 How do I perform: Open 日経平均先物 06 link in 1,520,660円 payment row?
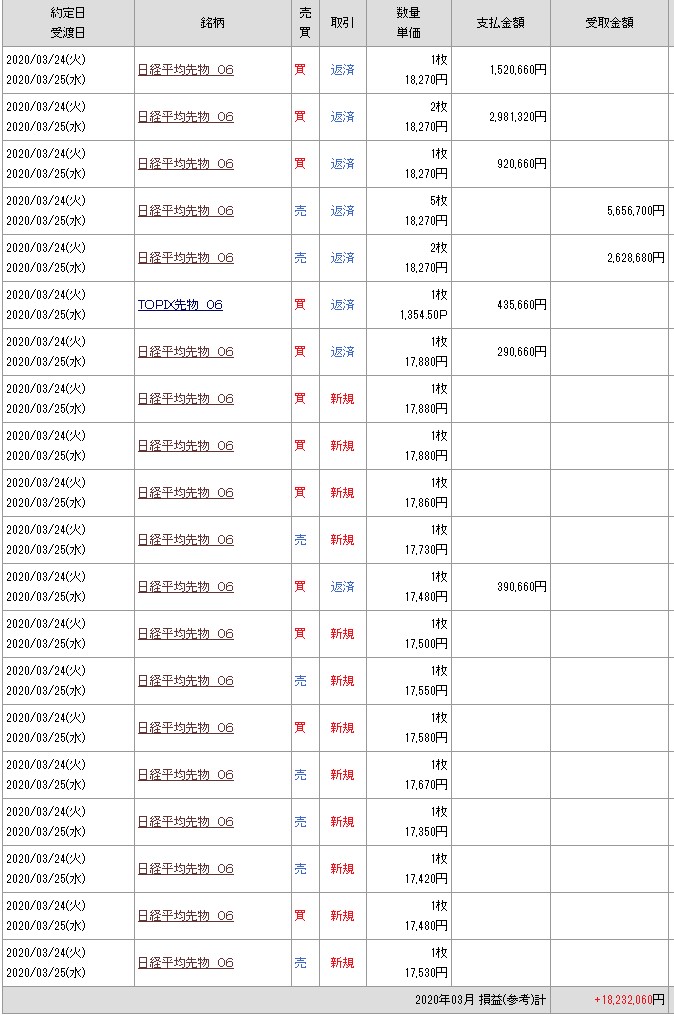185,70
